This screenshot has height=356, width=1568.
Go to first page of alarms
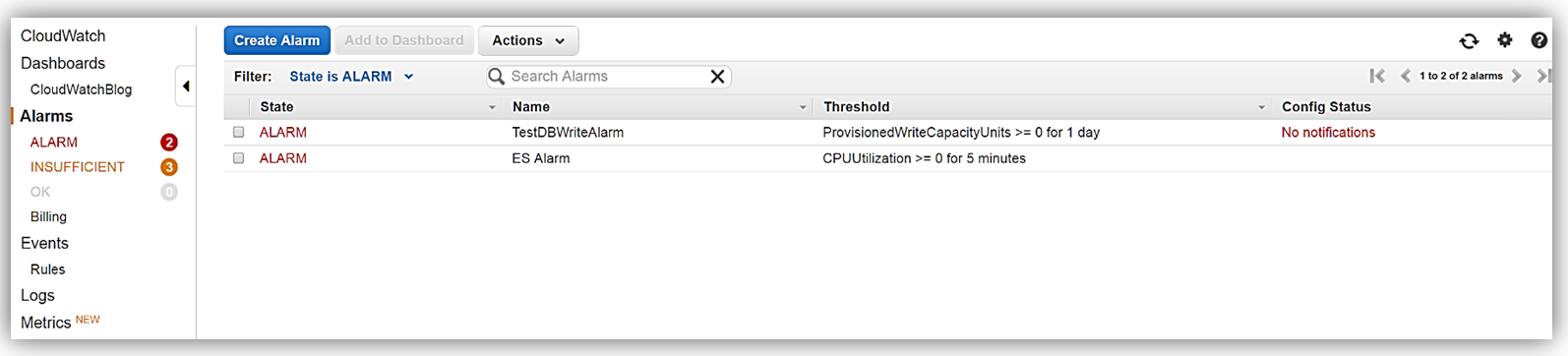1377,76
